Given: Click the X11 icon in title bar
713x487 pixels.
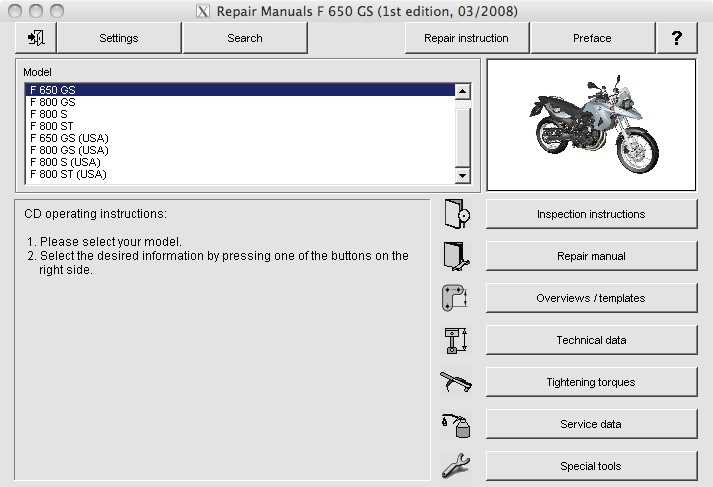Looking at the screenshot, I should (203, 11).
